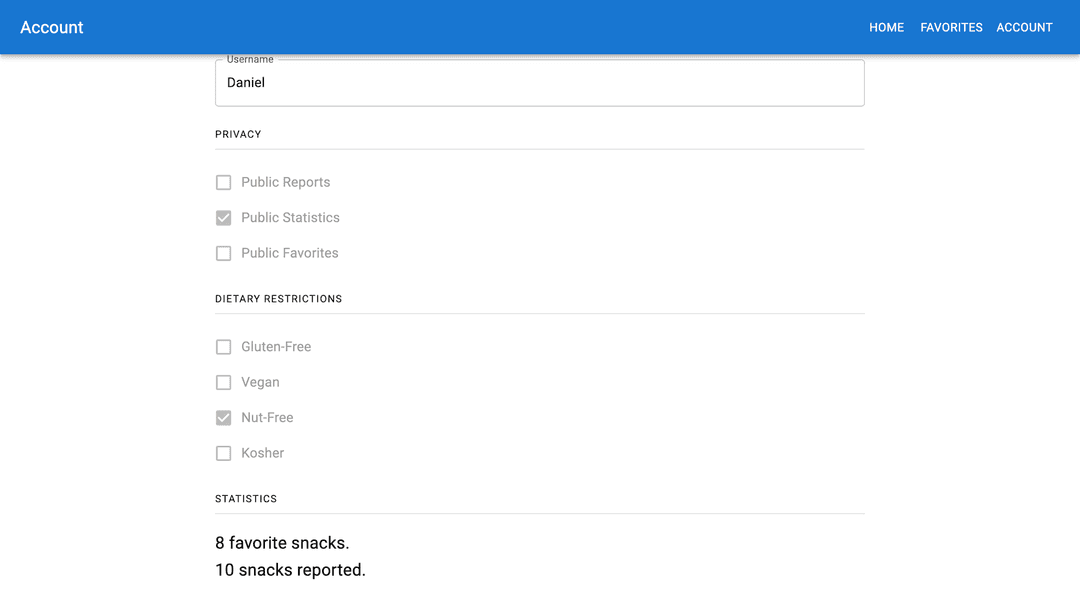Click the '10 snacks reported.' text
The width and height of the screenshot is (1080, 608).
[290, 570]
